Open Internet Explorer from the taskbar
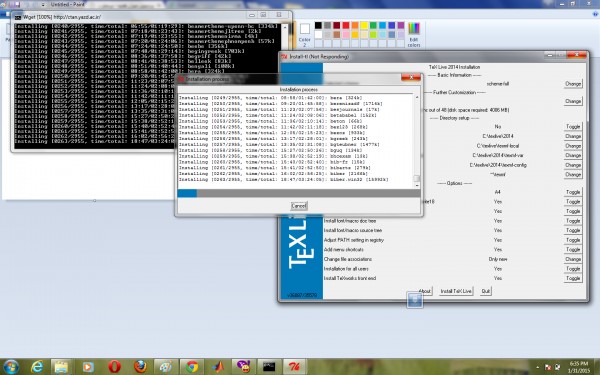Screen dimensions: 600x375 tap(37, 367)
